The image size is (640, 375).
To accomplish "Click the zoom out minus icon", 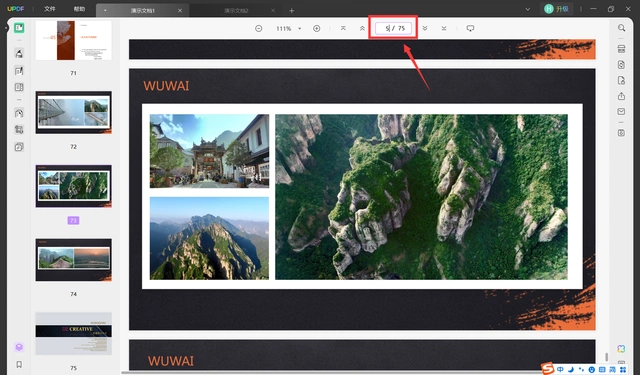I will pyautogui.click(x=258, y=29).
